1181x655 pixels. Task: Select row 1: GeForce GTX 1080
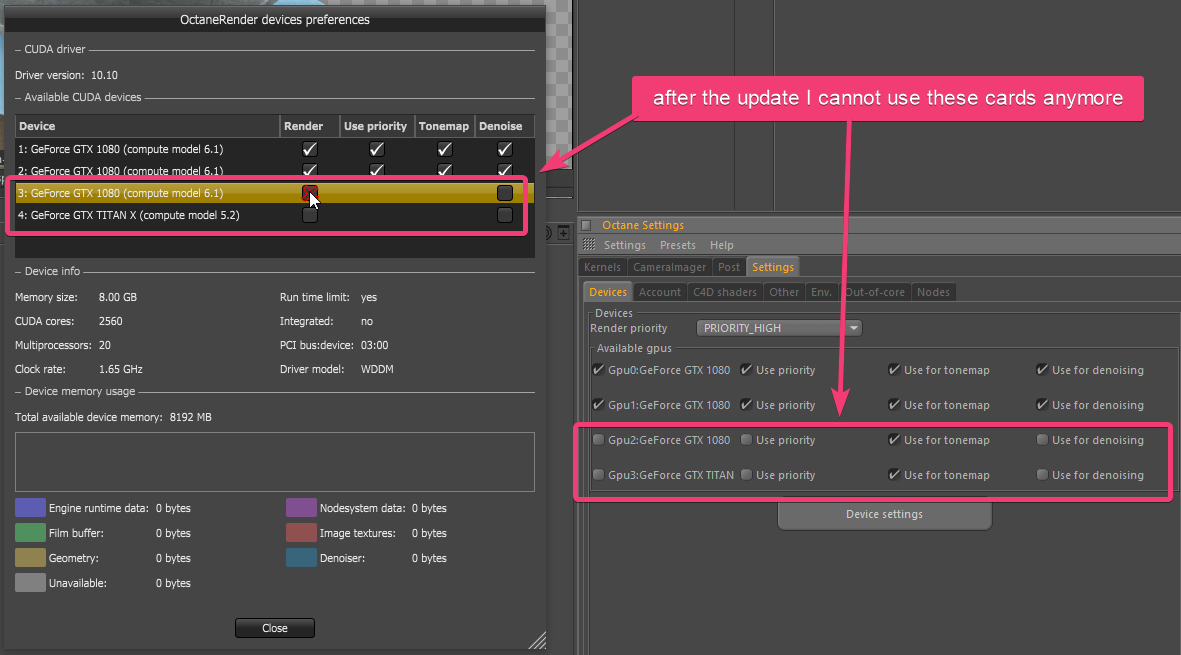tap(274, 149)
